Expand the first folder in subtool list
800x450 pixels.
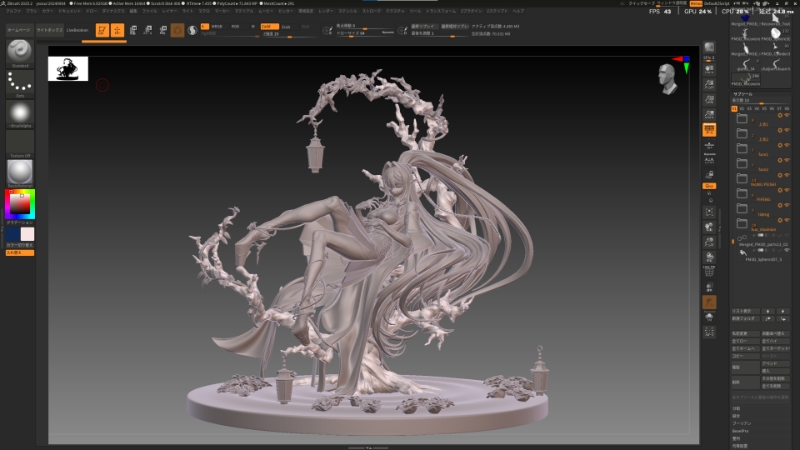point(742,118)
